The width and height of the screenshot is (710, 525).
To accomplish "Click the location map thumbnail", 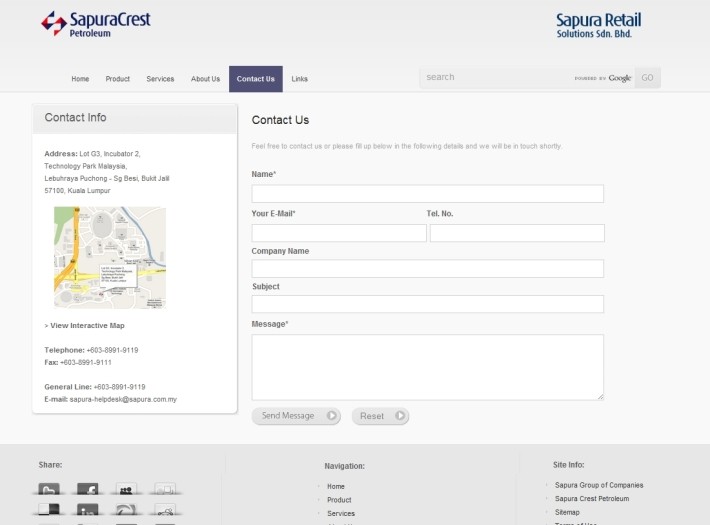I will click(x=110, y=257).
